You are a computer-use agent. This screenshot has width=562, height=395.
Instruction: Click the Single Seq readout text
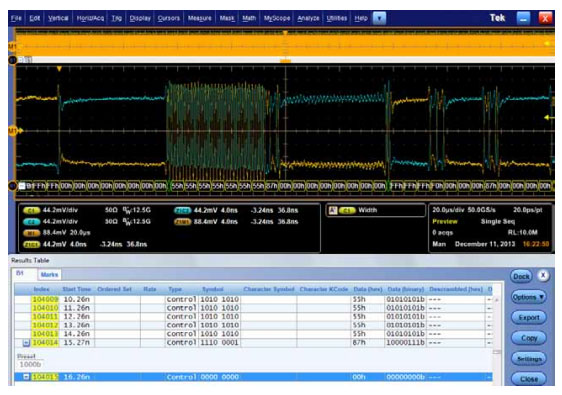[x=497, y=222]
